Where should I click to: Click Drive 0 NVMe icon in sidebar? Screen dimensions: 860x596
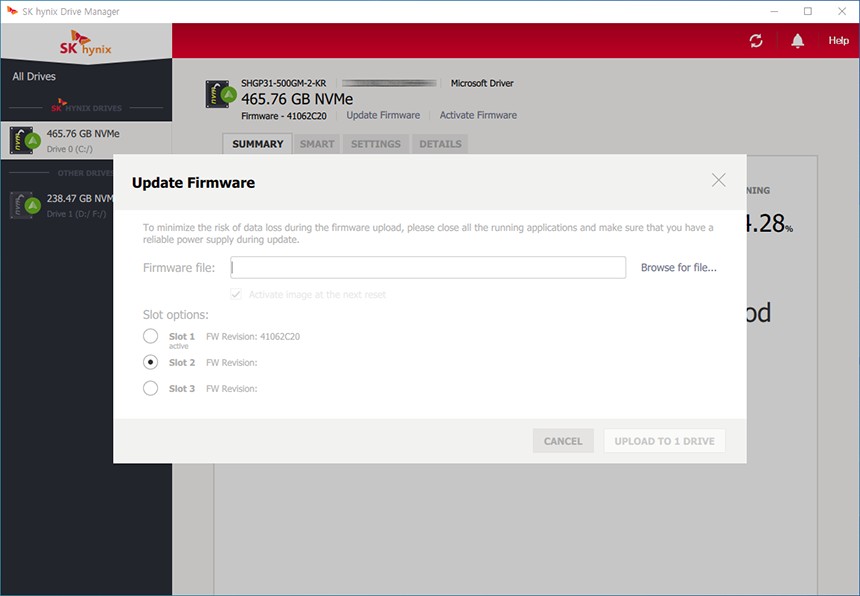25,140
